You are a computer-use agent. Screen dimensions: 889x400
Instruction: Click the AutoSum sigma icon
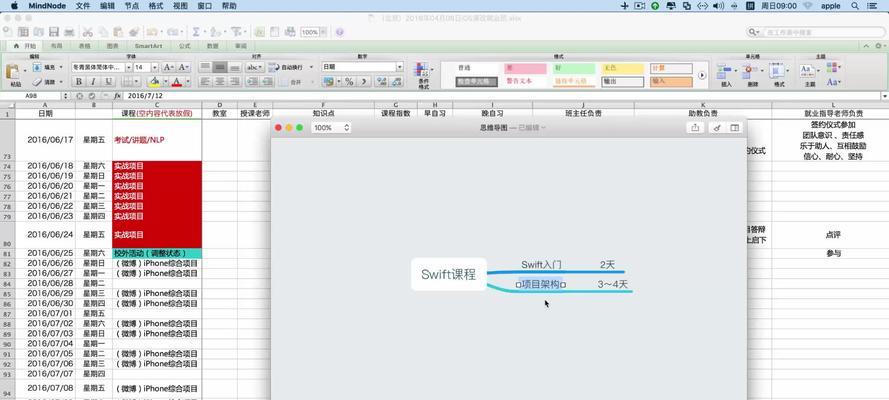click(x=196, y=32)
